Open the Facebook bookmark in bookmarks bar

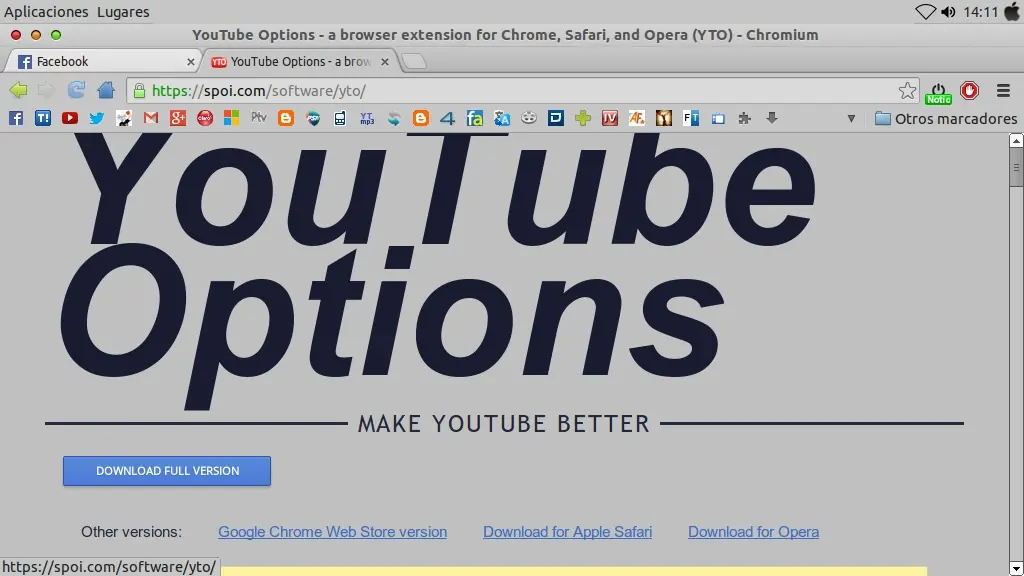[x=16, y=118]
